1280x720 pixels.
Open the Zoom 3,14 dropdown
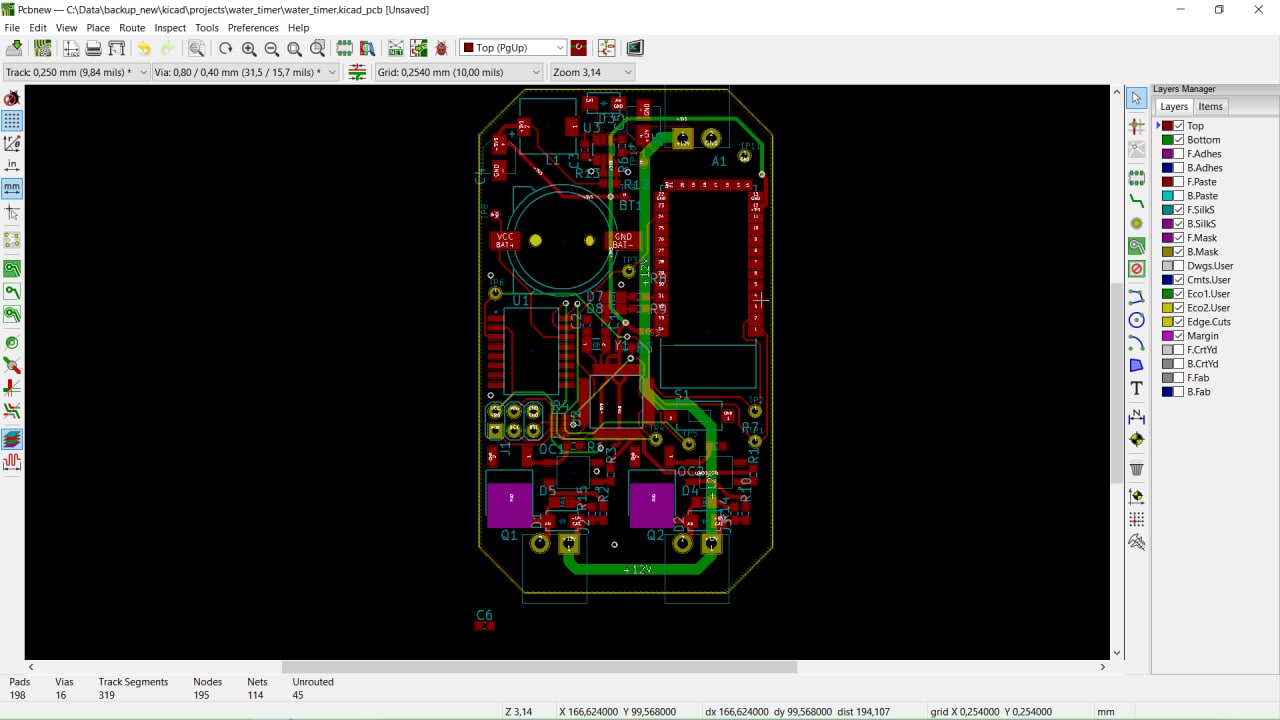pyautogui.click(x=593, y=72)
